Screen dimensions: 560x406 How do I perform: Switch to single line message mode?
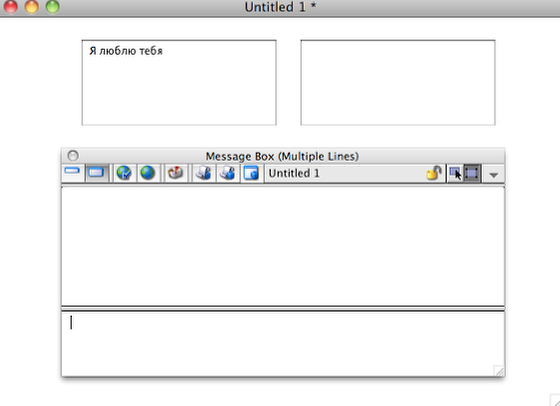[x=72, y=173]
